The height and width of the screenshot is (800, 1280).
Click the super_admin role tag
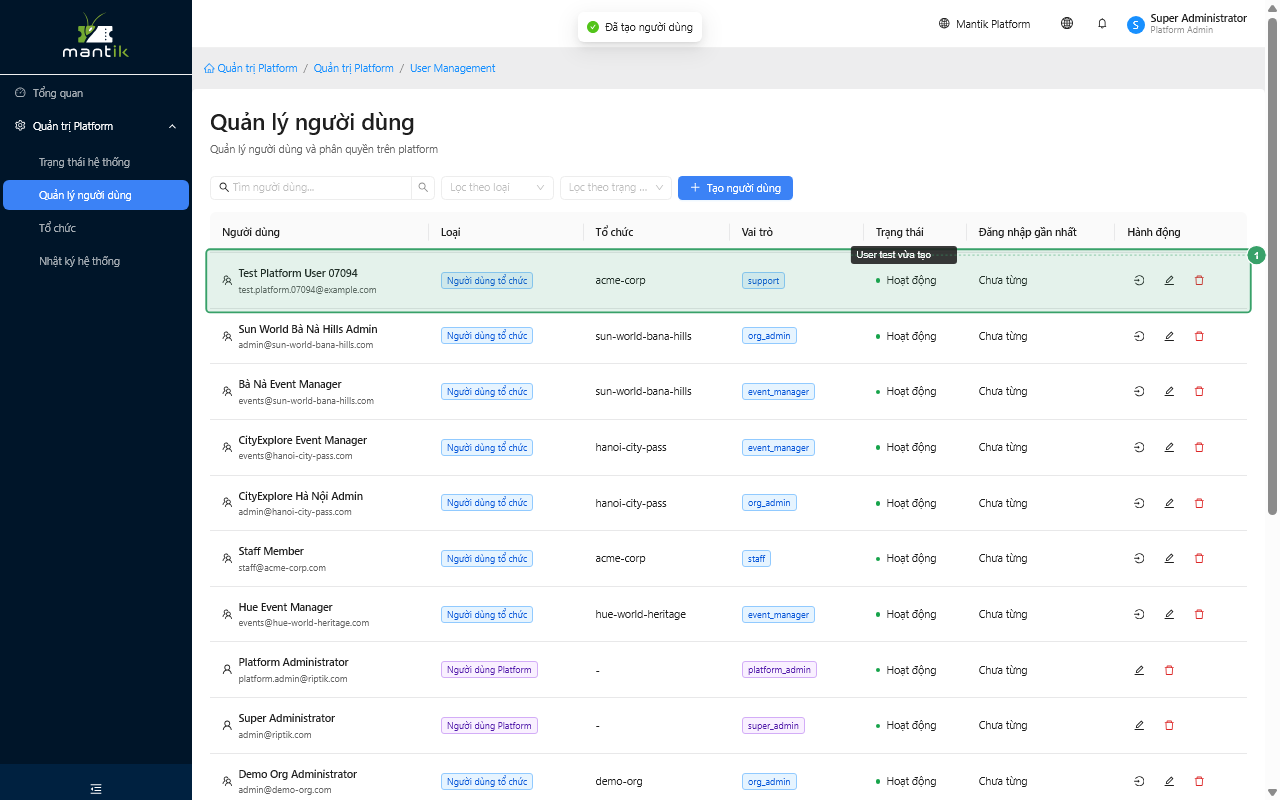coord(773,726)
